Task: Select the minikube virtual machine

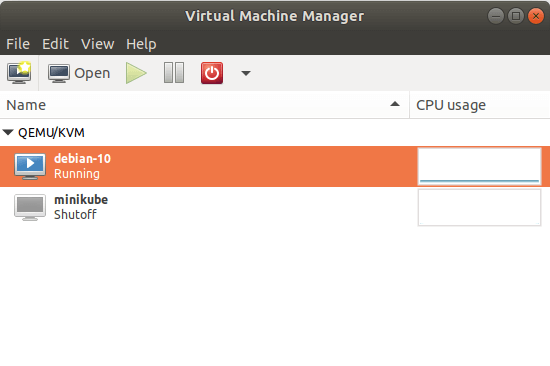Action: click(275, 207)
